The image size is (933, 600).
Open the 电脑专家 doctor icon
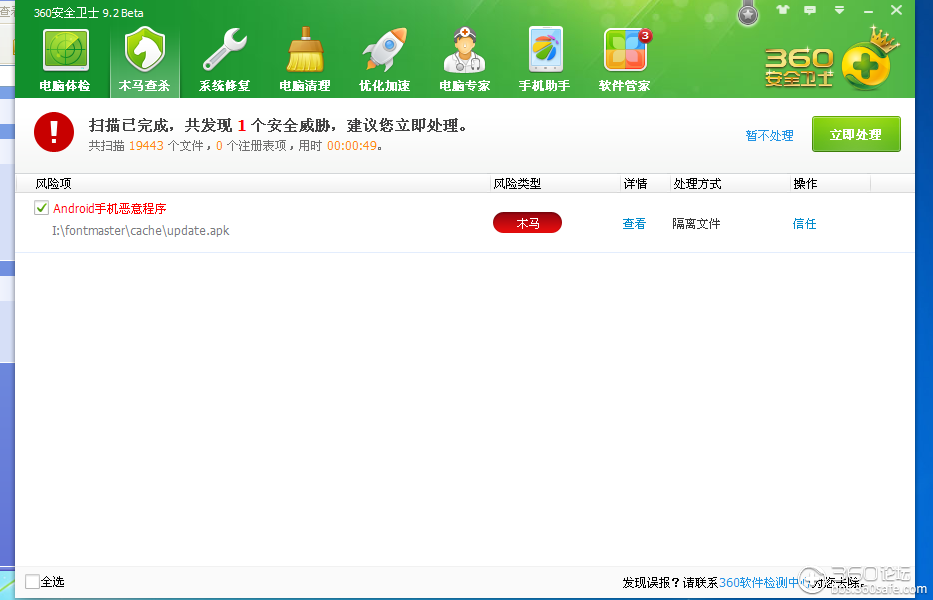pos(465,61)
